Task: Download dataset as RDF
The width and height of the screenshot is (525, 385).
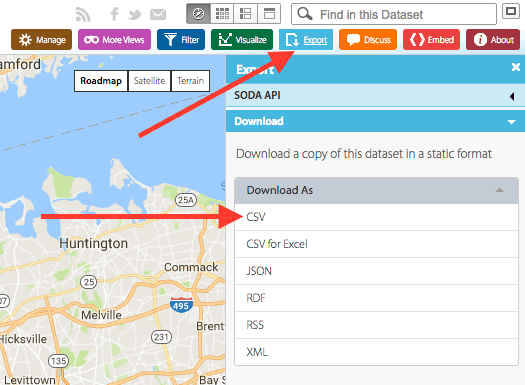Action: click(x=376, y=298)
